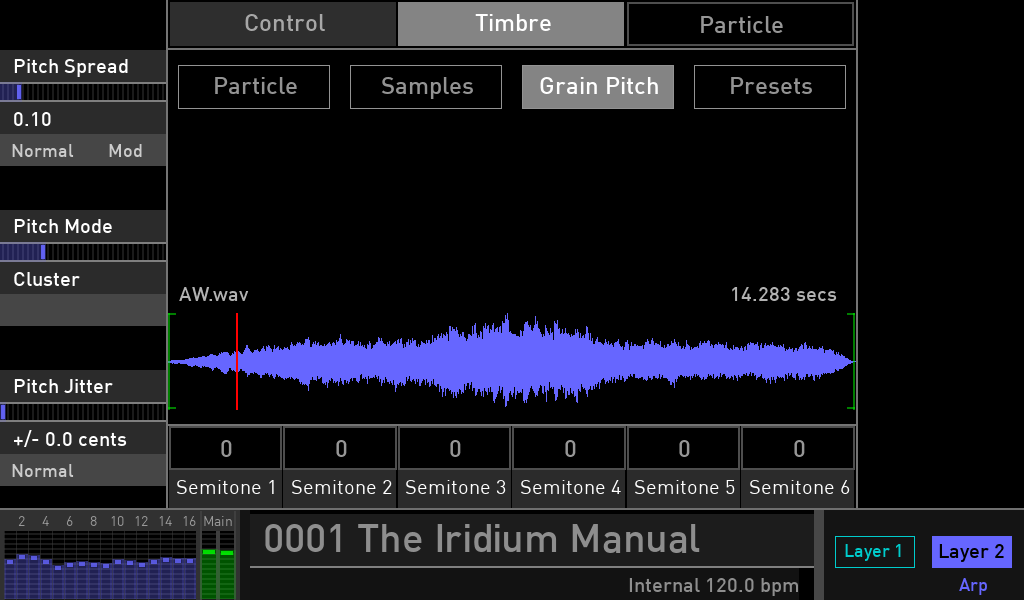Select the red playhead marker in waveform
Screen dimensions: 1024x600
tap(237, 362)
